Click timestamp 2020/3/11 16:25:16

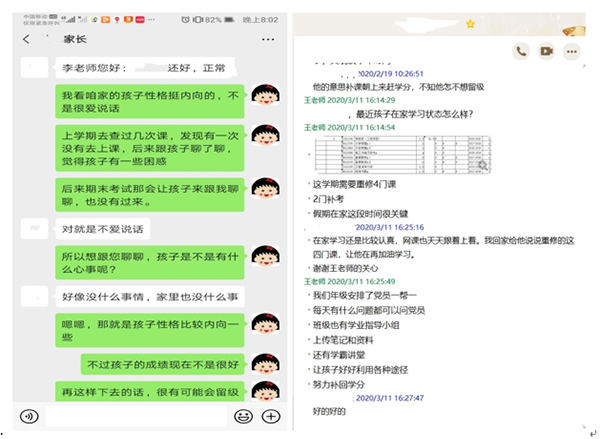pos(390,227)
